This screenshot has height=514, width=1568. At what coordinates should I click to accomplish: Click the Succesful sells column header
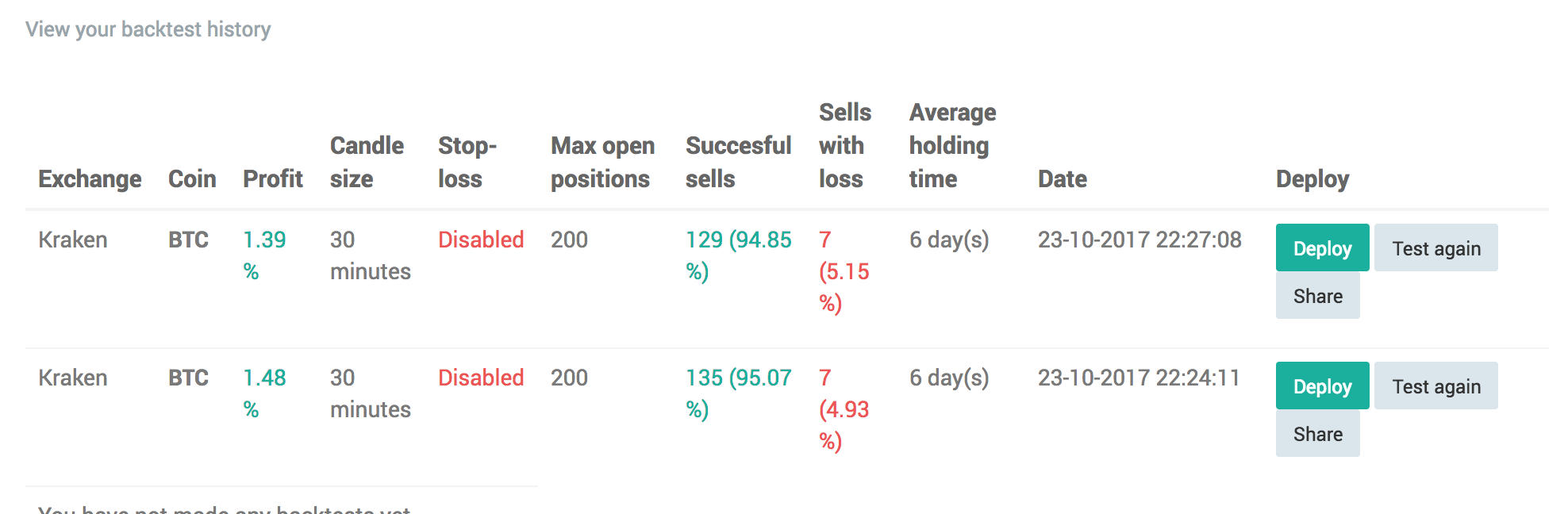[739, 163]
